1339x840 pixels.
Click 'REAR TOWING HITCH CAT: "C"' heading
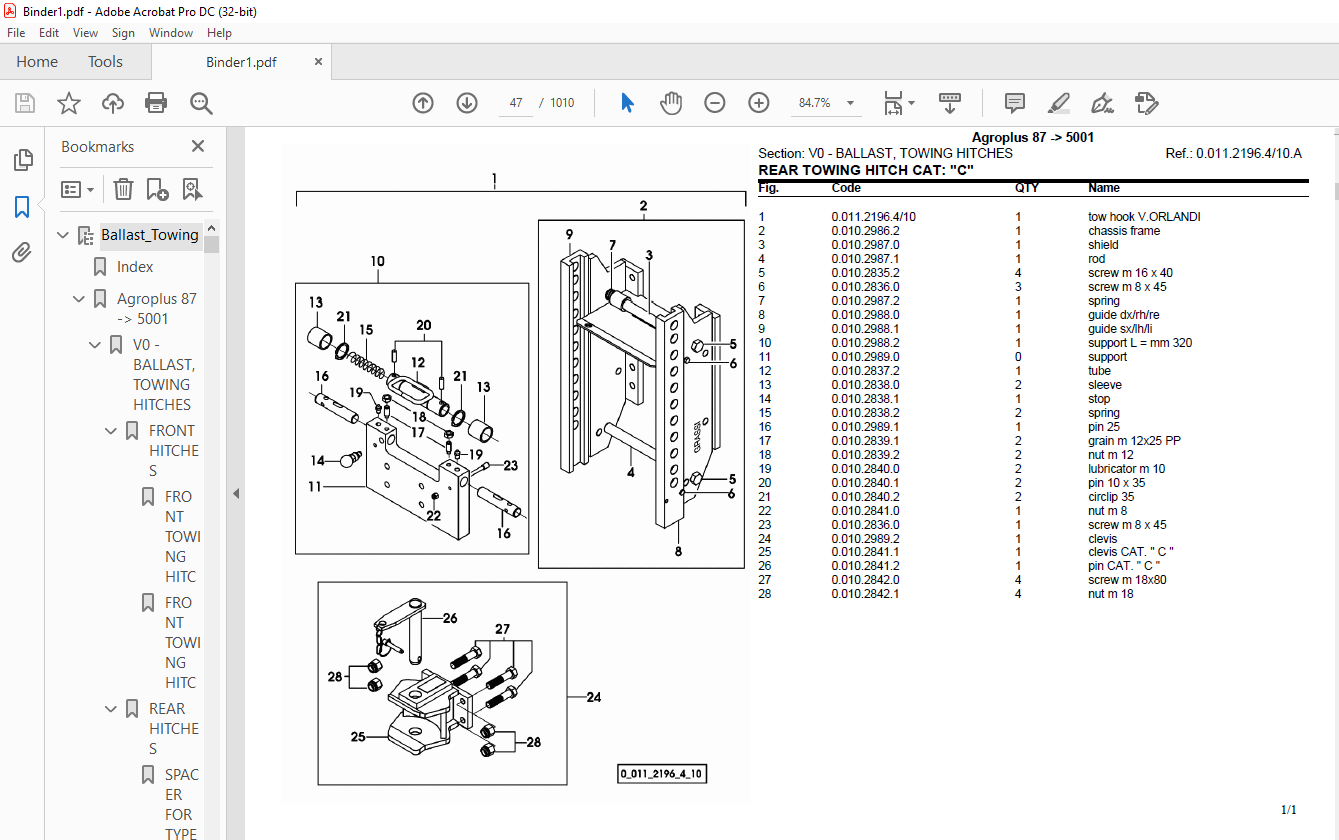tap(866, 170)
